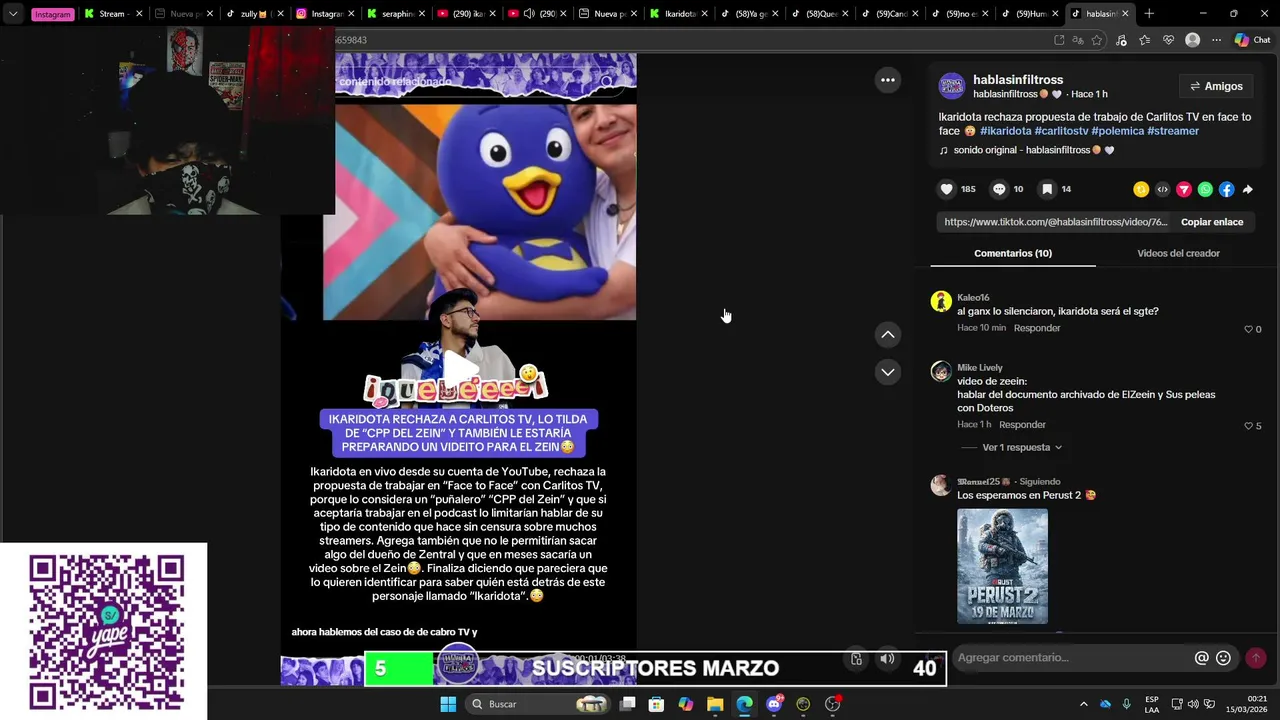Show hidden system tray icons
Screen dimensions: 1280x720
coord(1083,704)
